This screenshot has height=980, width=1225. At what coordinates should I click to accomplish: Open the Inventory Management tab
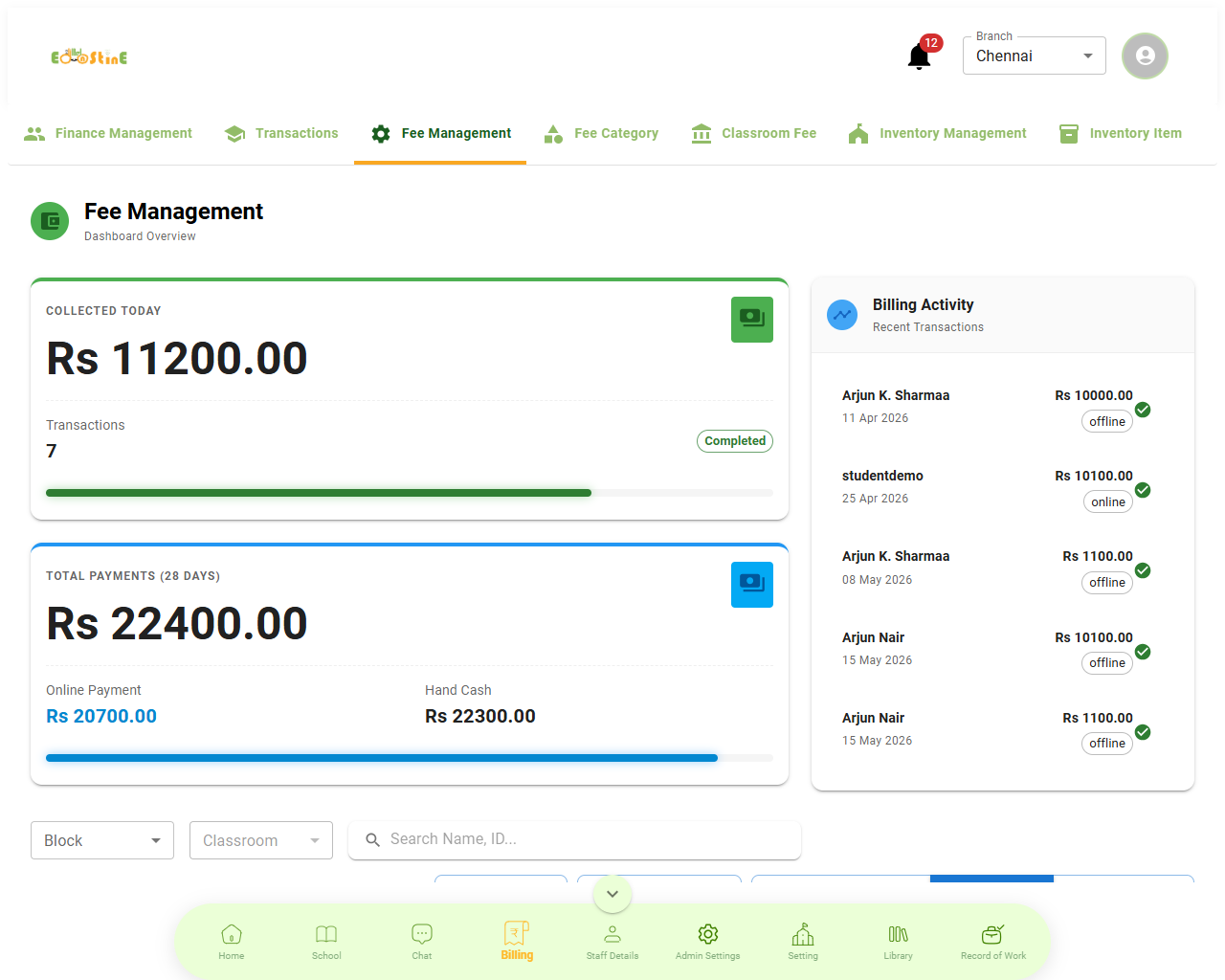point(937,134)
